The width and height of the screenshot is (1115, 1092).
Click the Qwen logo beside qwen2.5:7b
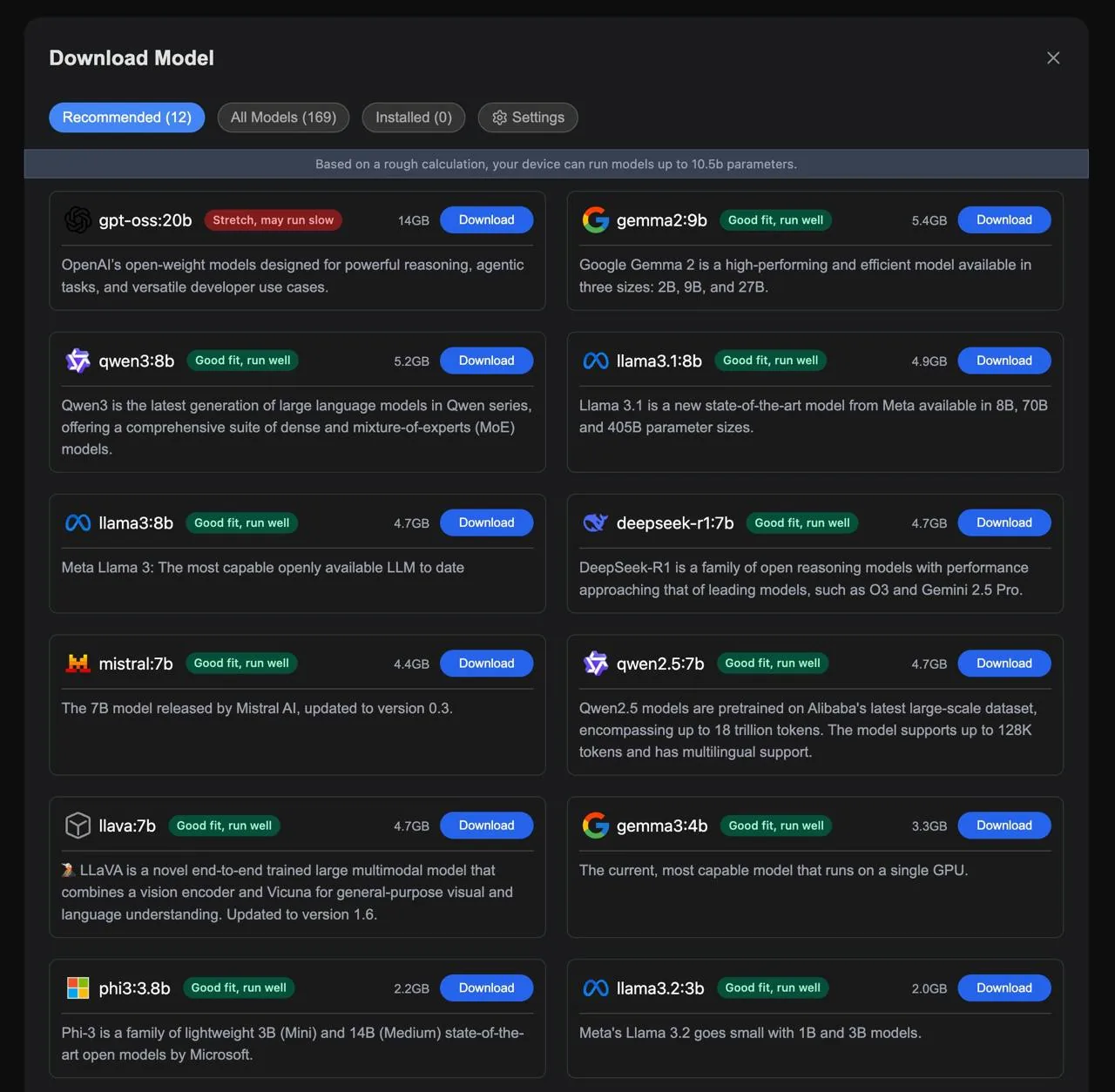tap(596, 664)
